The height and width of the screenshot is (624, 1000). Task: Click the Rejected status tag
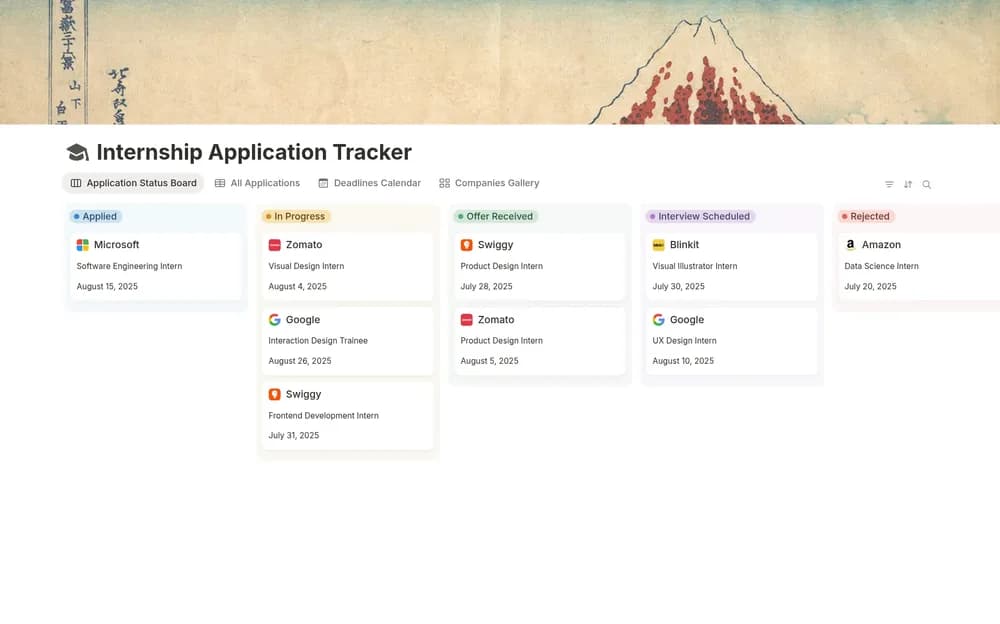(866, 216)
